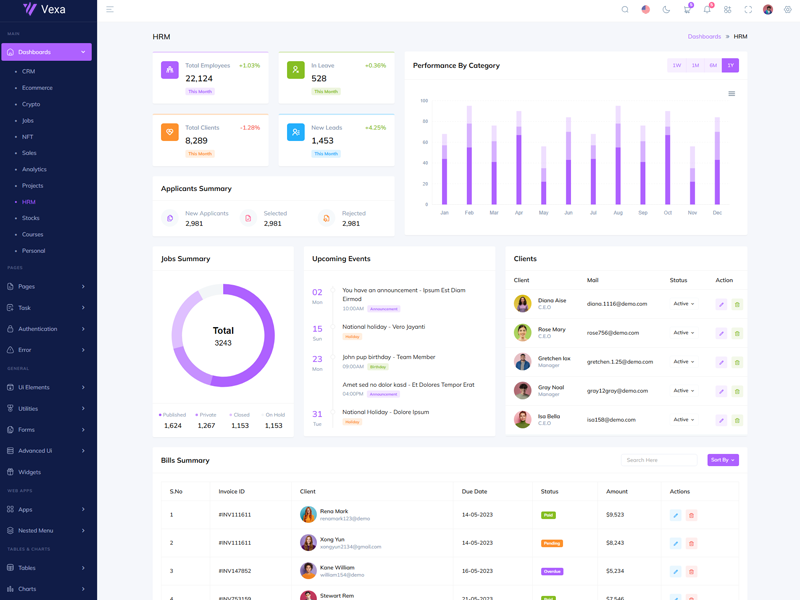800x600 pixels.
Task: Open Active status dropdown for Rose Mary
Action: (683, 333)
